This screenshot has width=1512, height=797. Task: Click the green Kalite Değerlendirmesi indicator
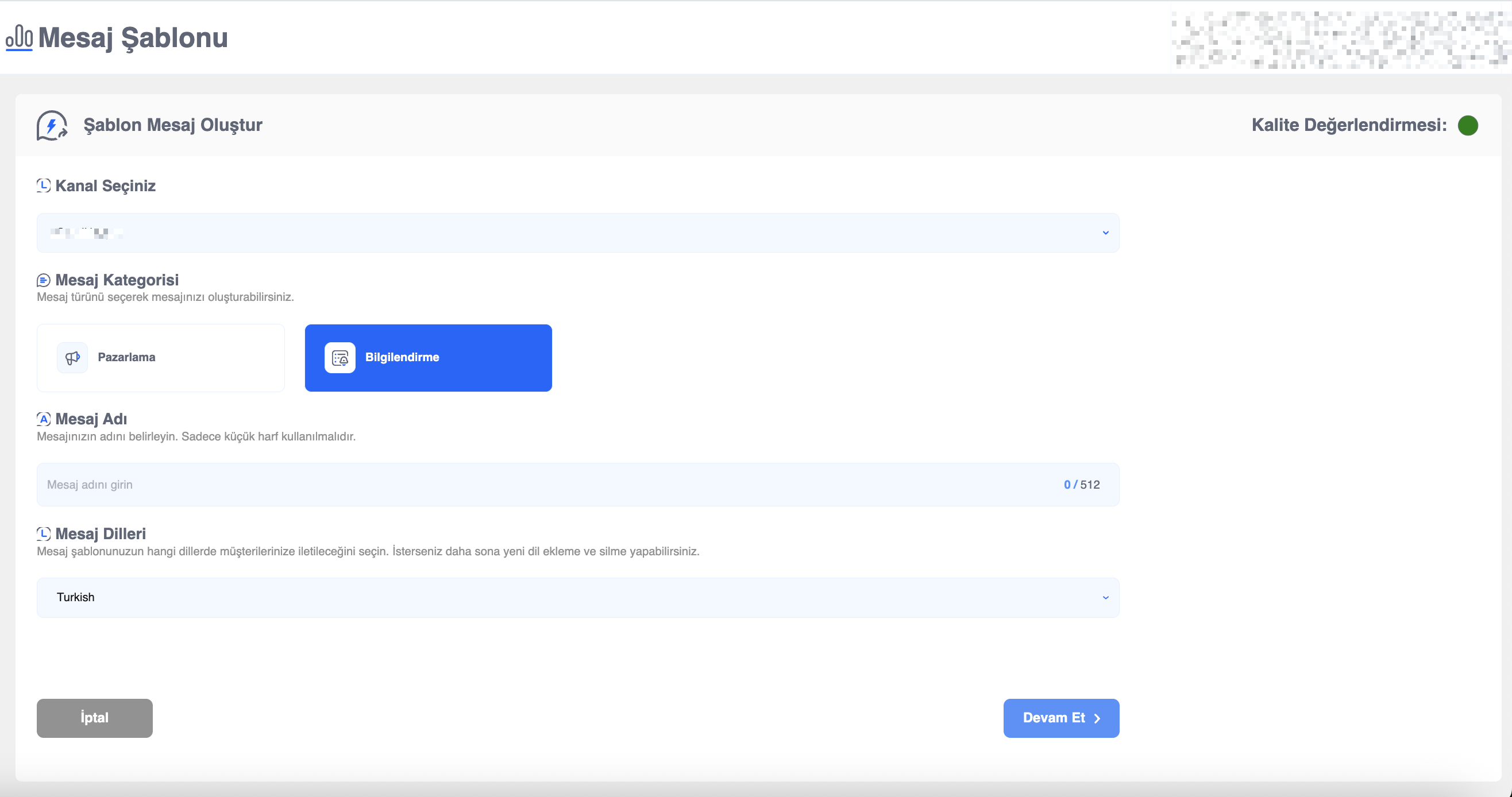pos(1467,125)
